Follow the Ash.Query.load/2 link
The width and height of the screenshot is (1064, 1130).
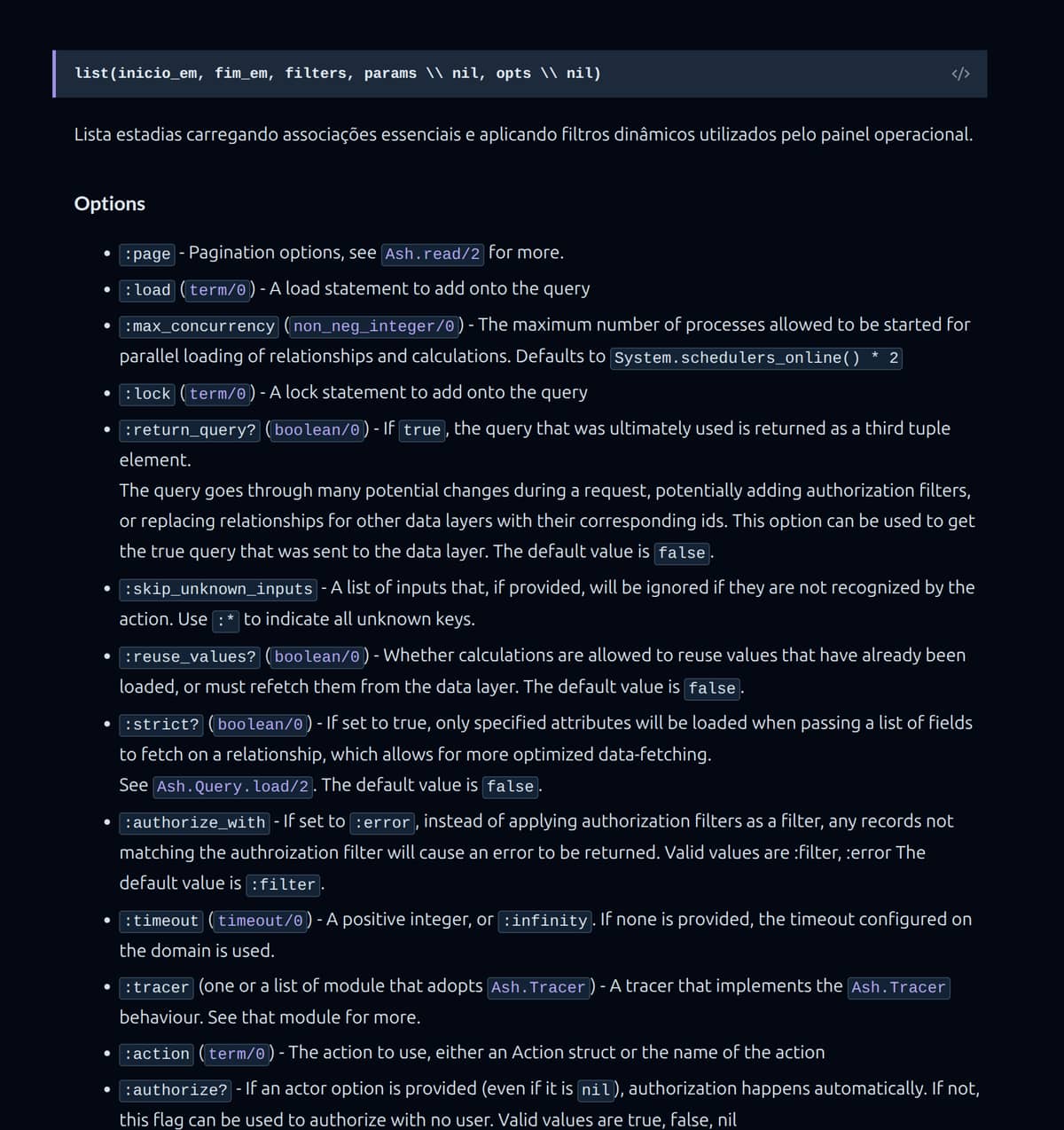[x=232, y=787]
